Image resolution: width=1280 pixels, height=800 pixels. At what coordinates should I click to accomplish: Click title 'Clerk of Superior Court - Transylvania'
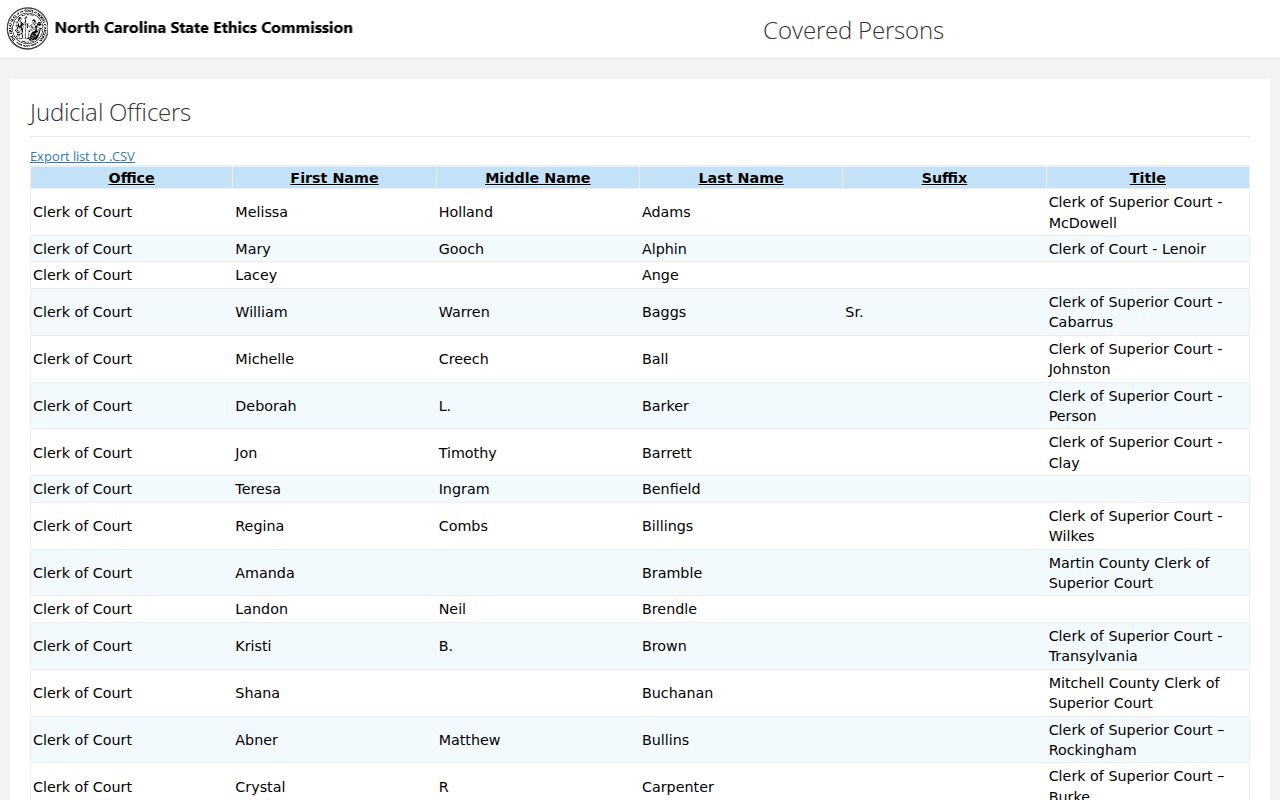tap(1135, 646)
